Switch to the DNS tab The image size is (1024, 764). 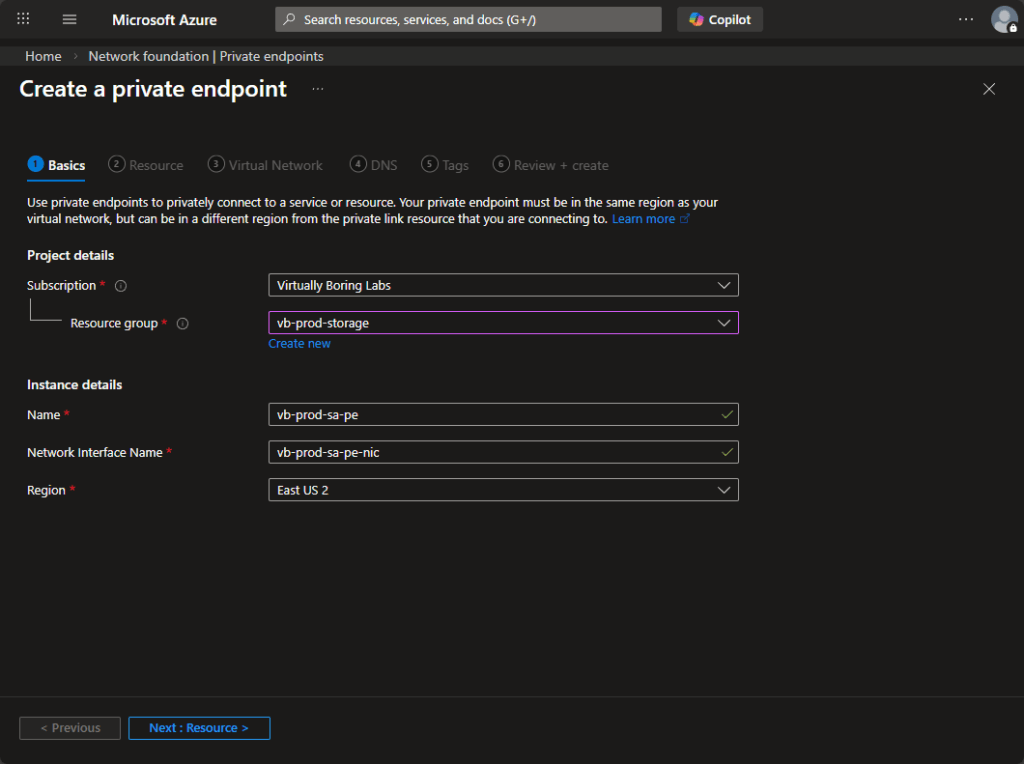point(373,165)
